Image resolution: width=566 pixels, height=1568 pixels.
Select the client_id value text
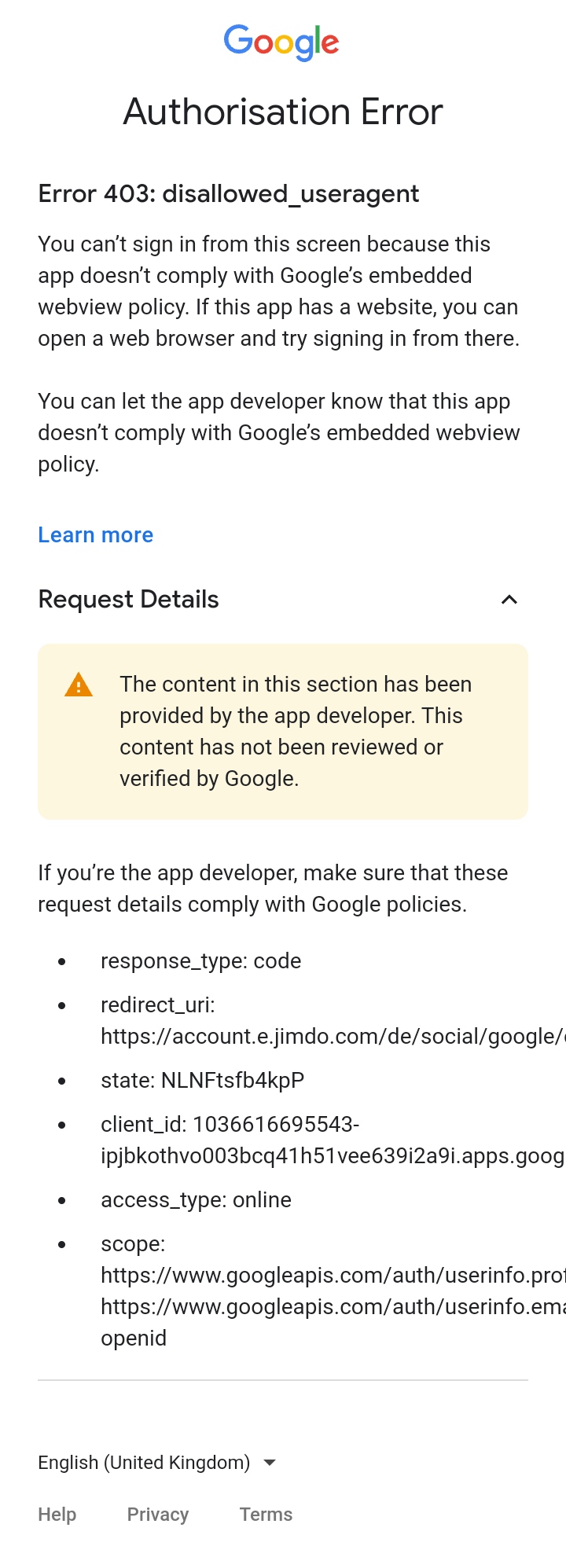314,1140
